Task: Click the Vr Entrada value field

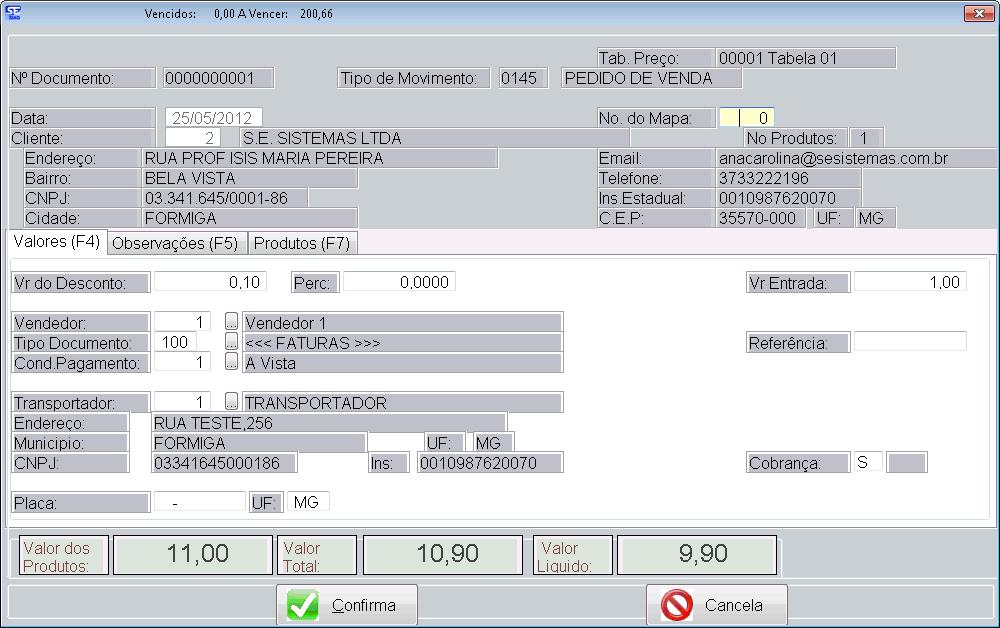Action: [x=910, y=282]
